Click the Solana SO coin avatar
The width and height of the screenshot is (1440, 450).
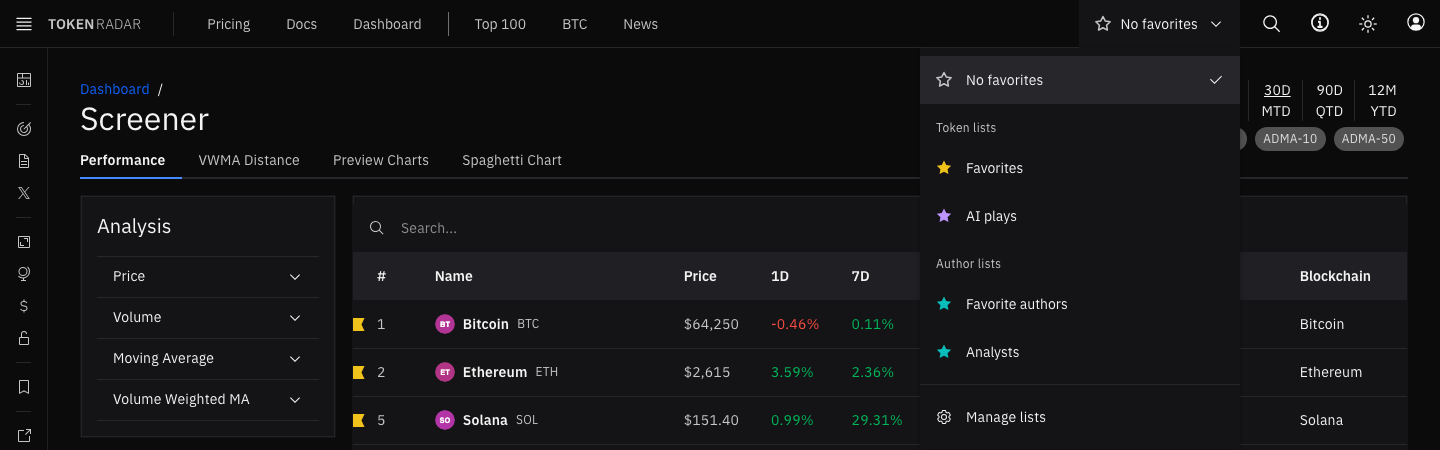tap(445, 420)
